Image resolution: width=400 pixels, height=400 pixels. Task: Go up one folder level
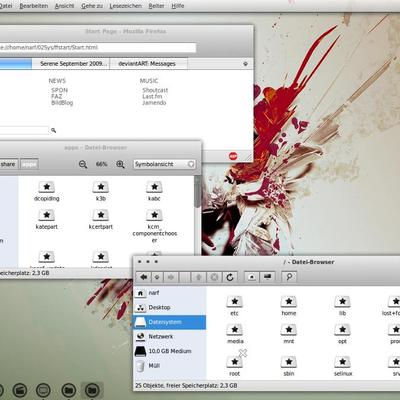(199, 277)
